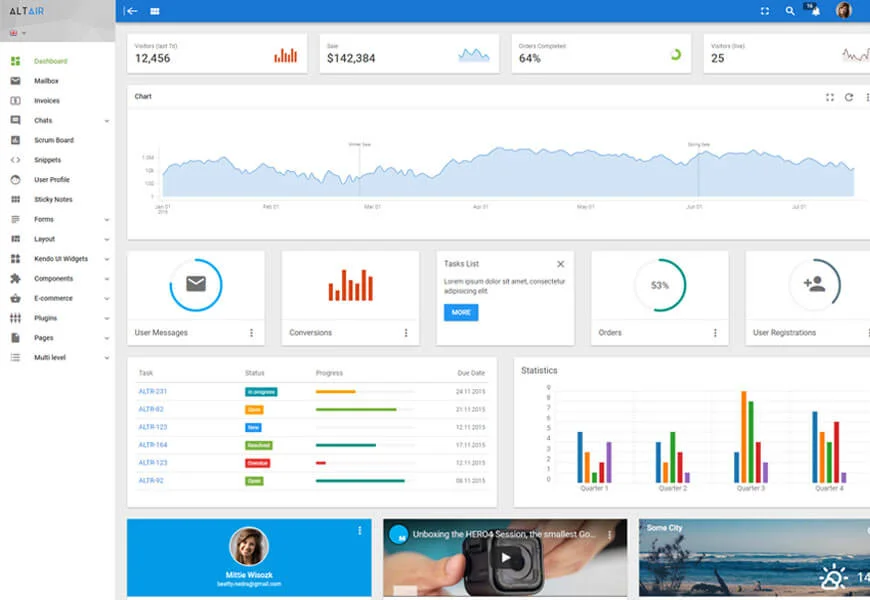Image resolution: width=870 pixels, height=600 pixels.
Task: Open Conversions card options menu
Action: coord(406,332)
